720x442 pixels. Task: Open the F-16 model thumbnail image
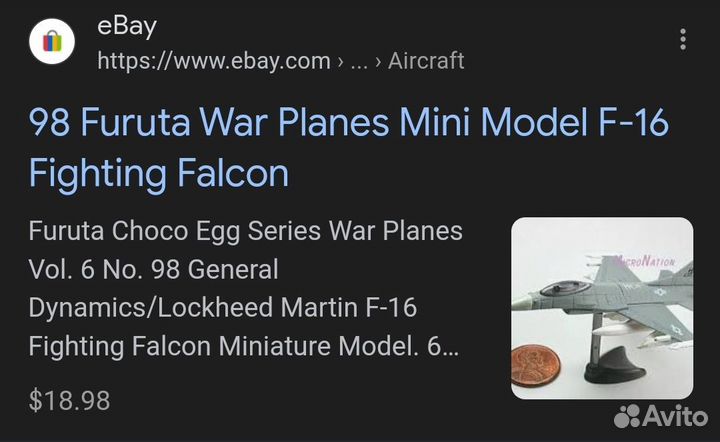tap(602, 308)
